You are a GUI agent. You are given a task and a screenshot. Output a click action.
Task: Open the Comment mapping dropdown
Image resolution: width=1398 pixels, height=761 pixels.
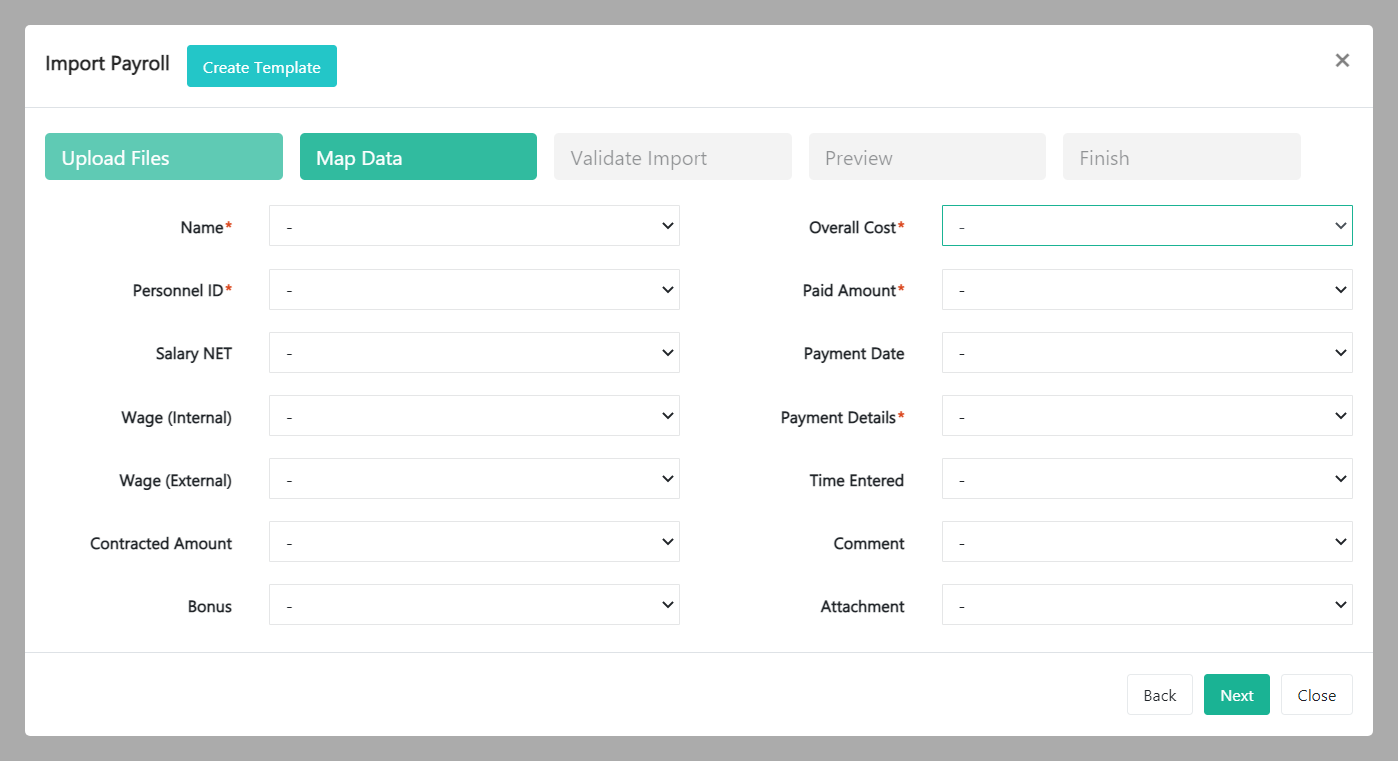1146,541
